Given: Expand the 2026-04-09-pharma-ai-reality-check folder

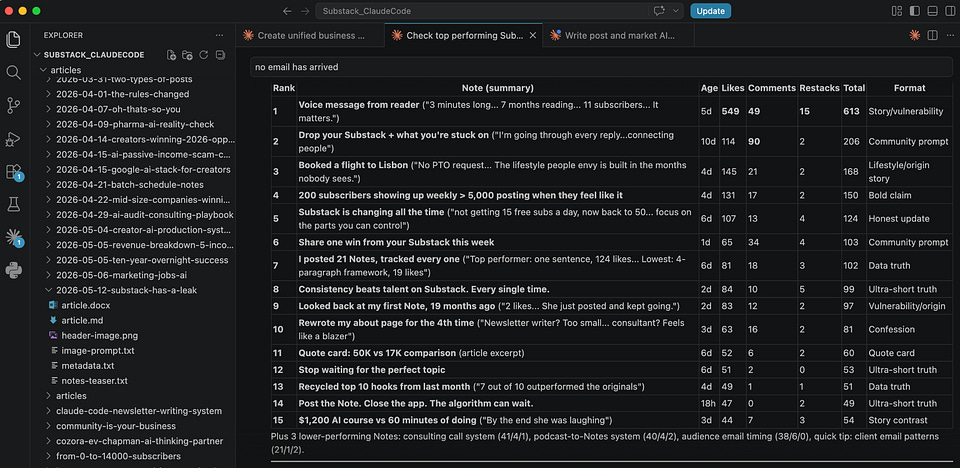Looking at the screenshot, I should pyautogui.click(x=135, y=124).
